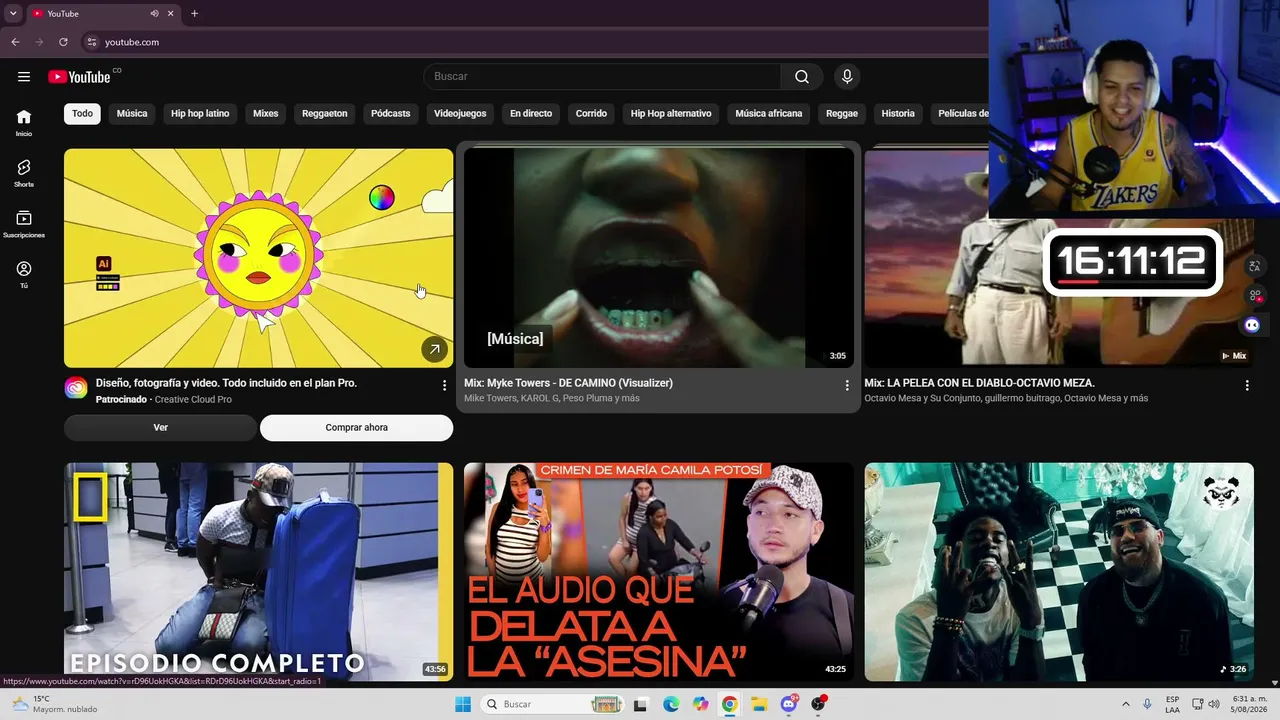The image size is (1280, 720).
Task: Open El Audio Que Delata thumbnail
Action: [659, 572]
